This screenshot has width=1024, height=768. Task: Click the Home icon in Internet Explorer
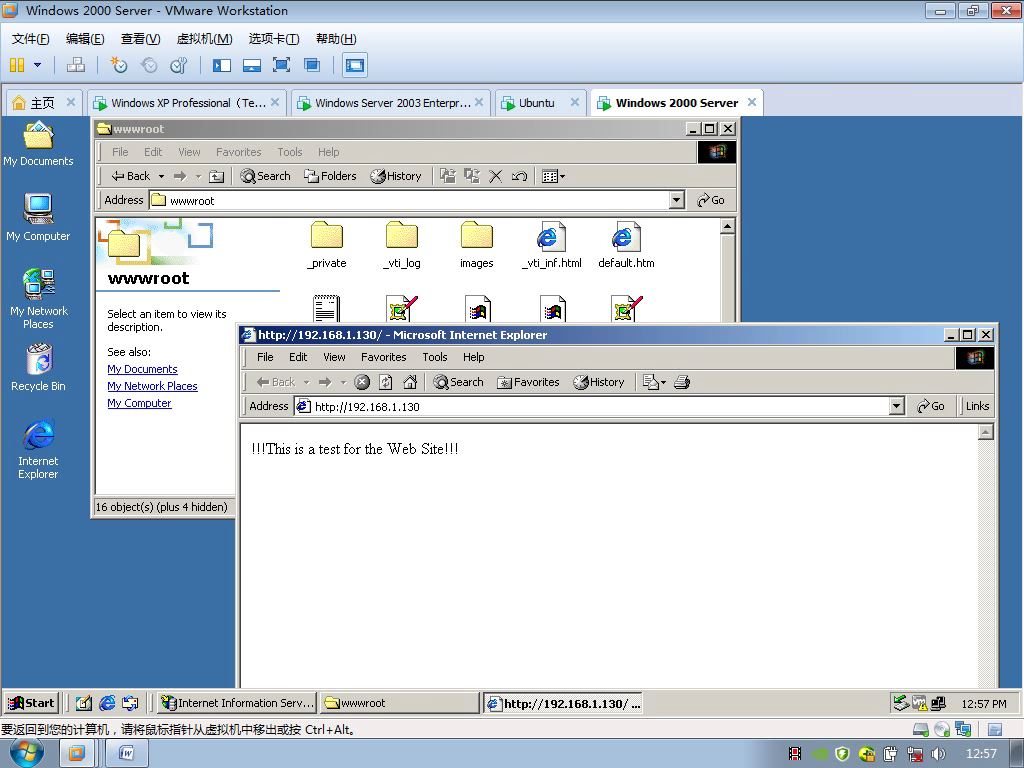pos(410,382)
